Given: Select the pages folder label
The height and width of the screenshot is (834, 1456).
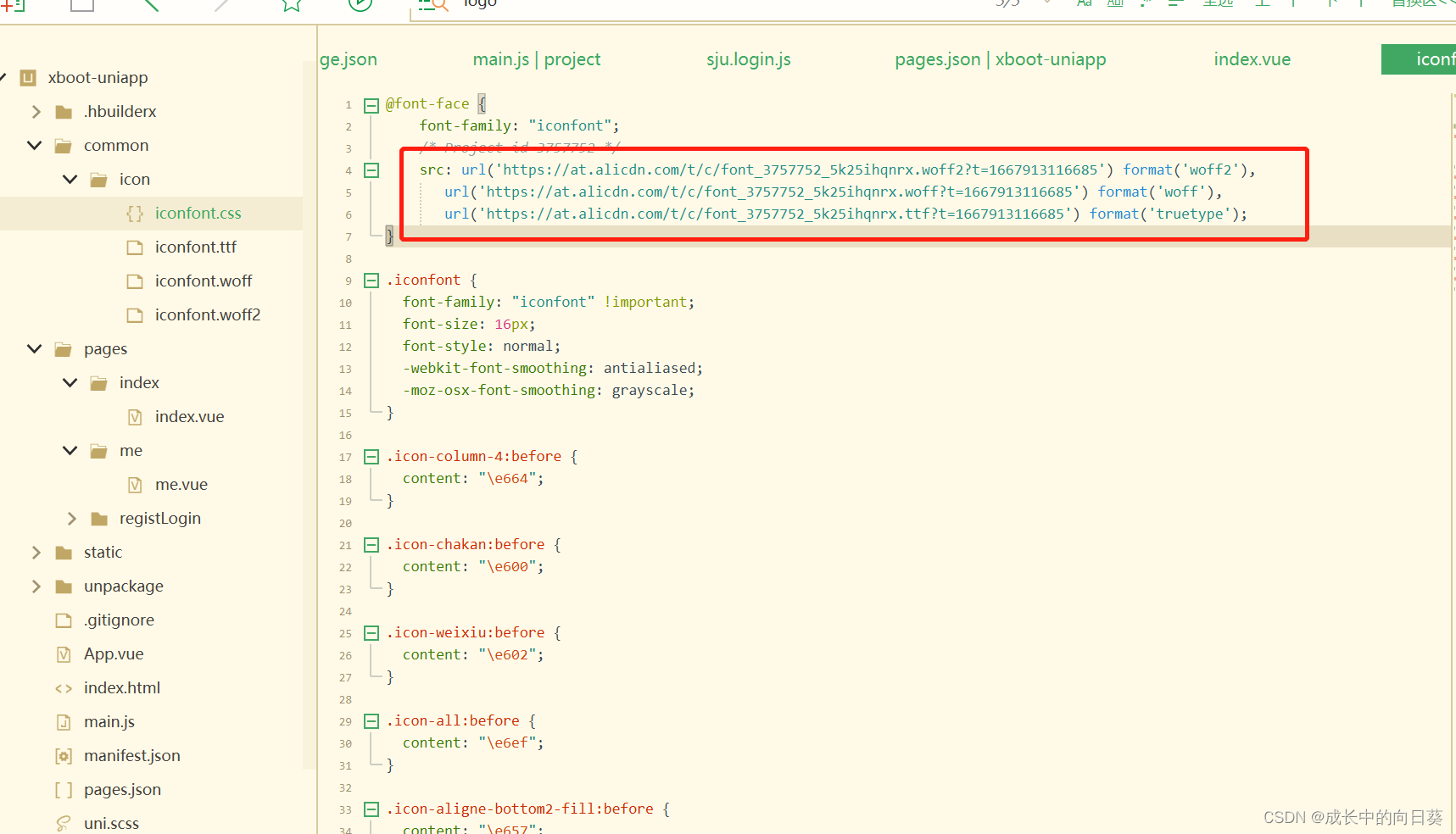Looking at the screenshot, I should coord(106,349).
